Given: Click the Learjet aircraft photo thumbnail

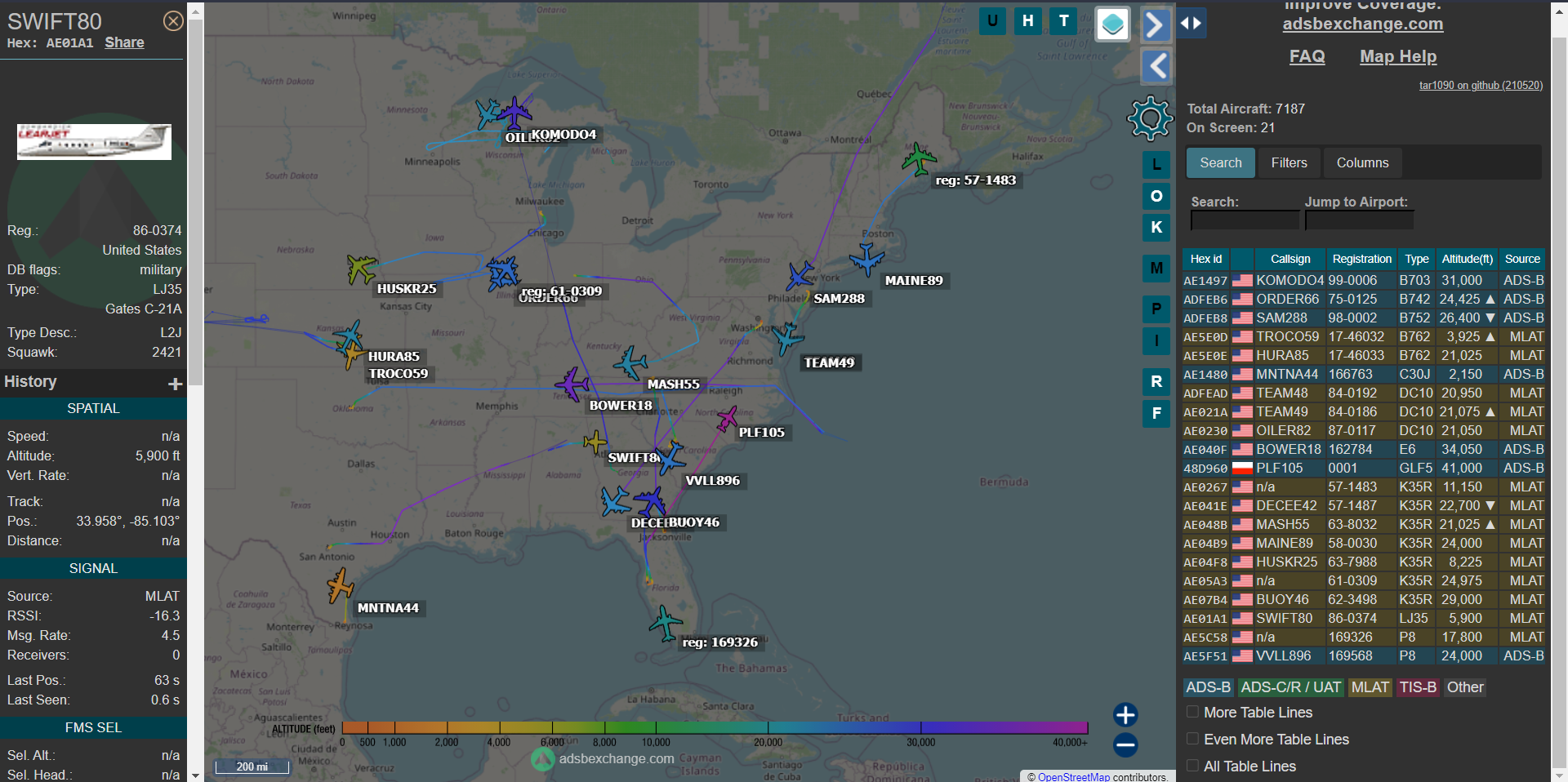Looking at the screenshot, I should point(94,141).
